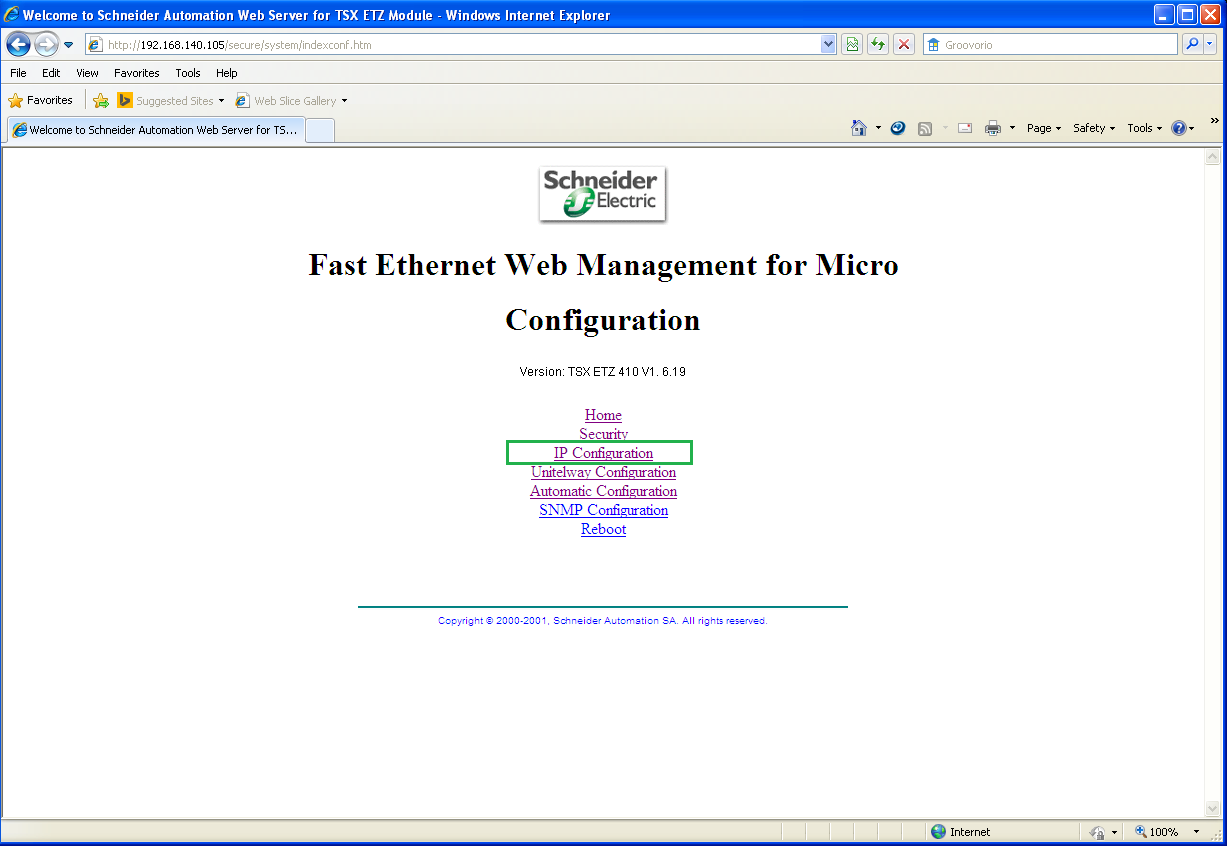
Task: Click the magnifier search button
Action: (x=1192, y=45)
